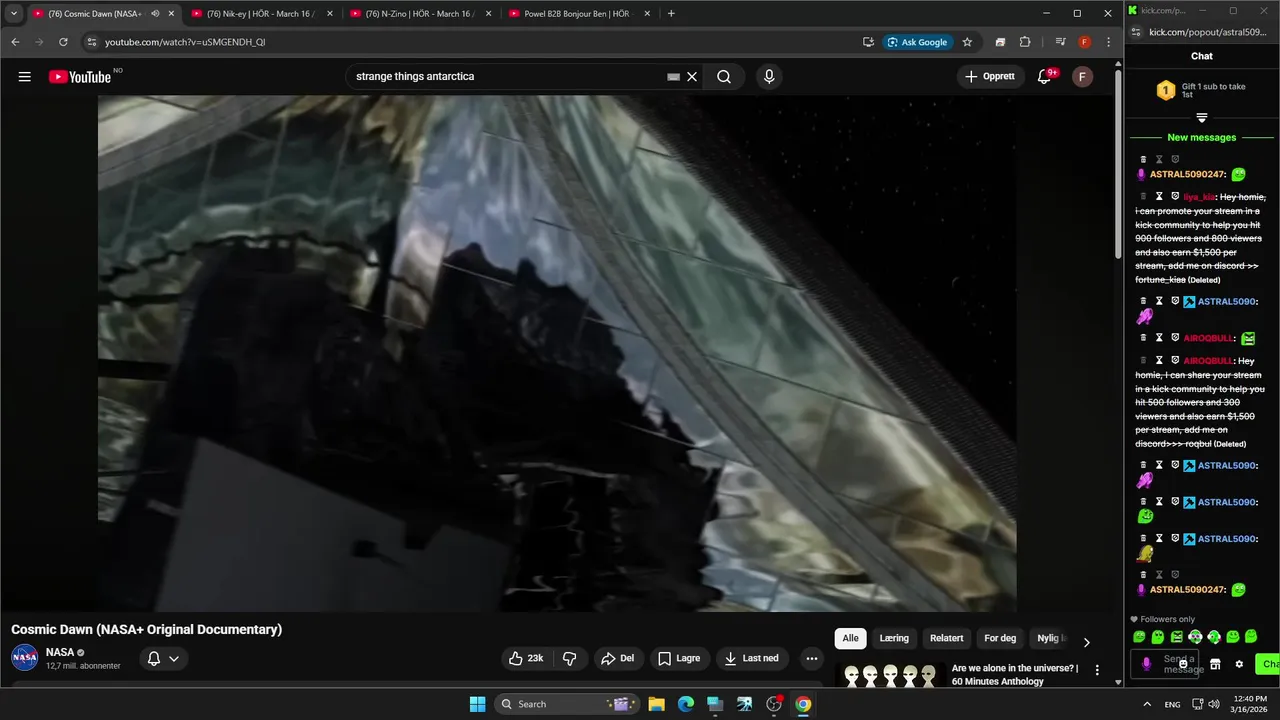The image size is (1280, 720).
Task: Open Chrome extensions puzzle icon
Action: [x=1025, y=42]
